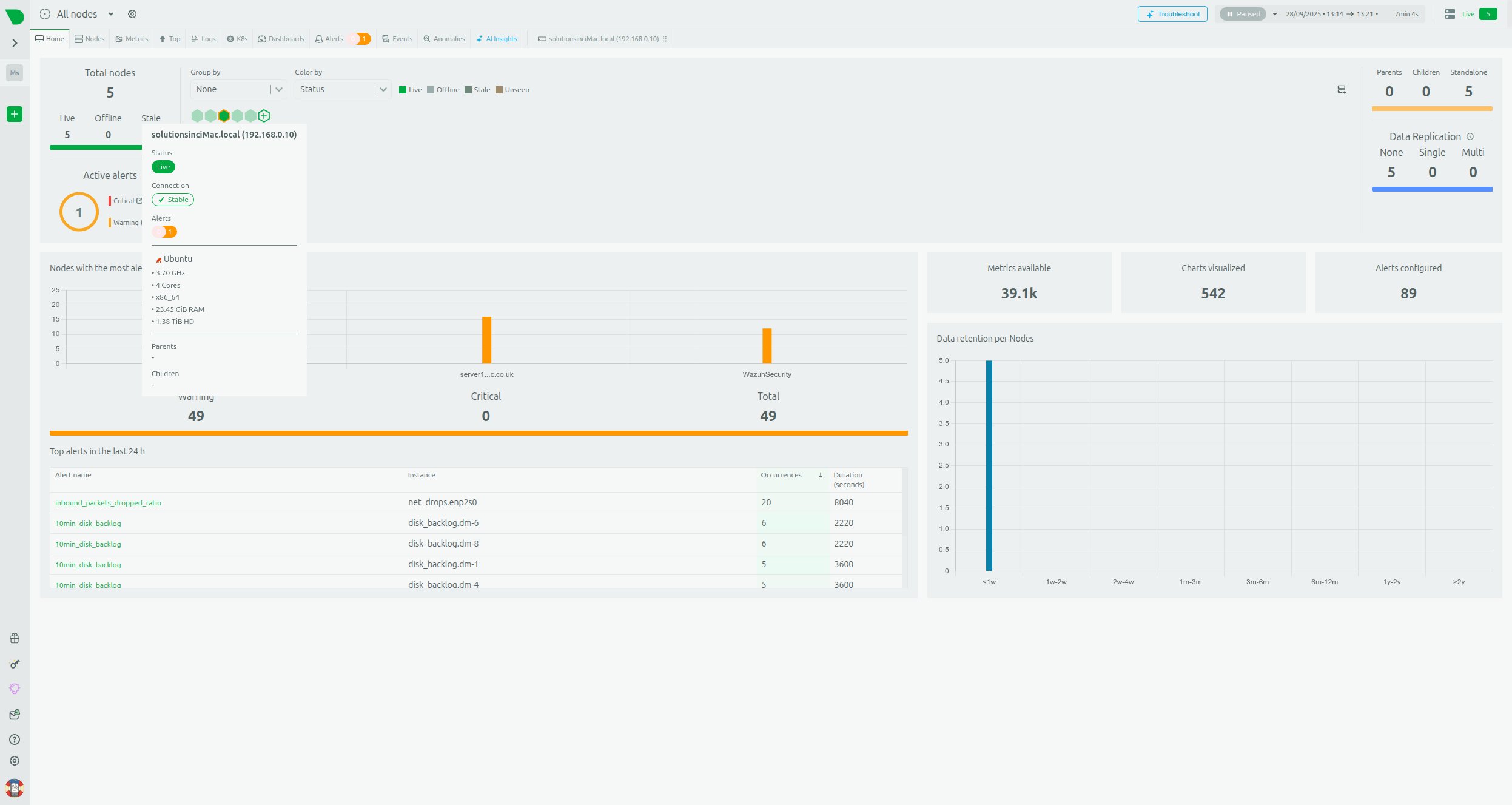Image resolution: width=1512 pixels, height=805 pixels.
Task: Click the Troubleshoot button
Action: pyautogui.click(x=1172, y=14)
